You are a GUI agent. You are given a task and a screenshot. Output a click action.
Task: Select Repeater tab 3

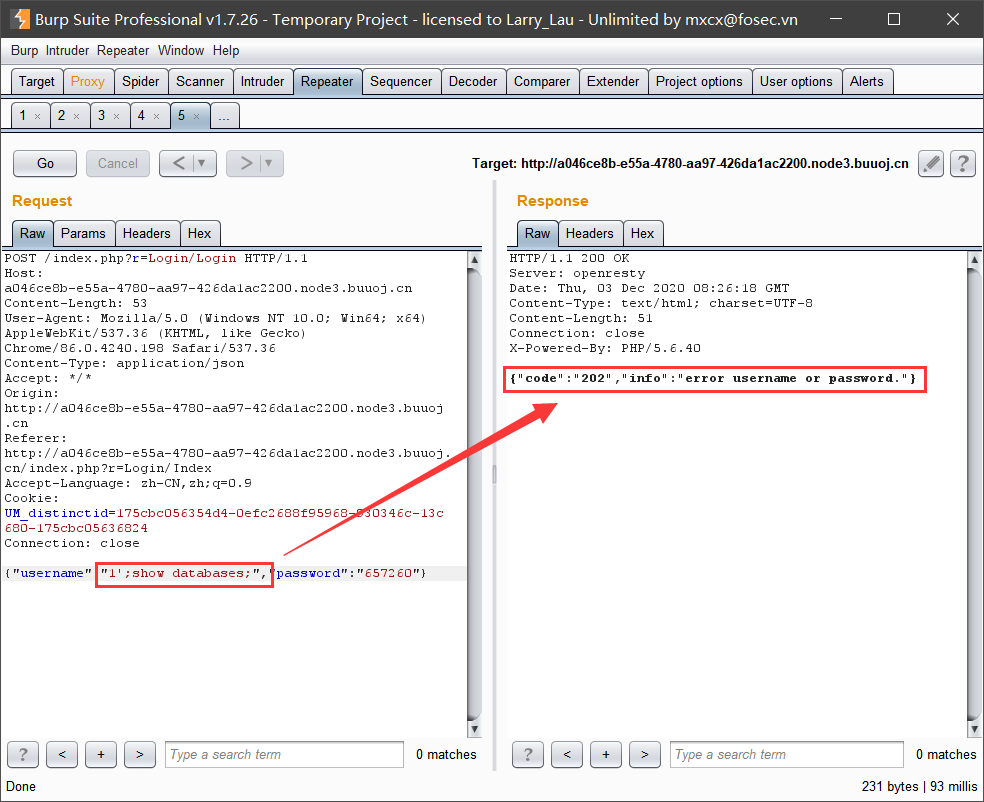(x=102, y=116)
